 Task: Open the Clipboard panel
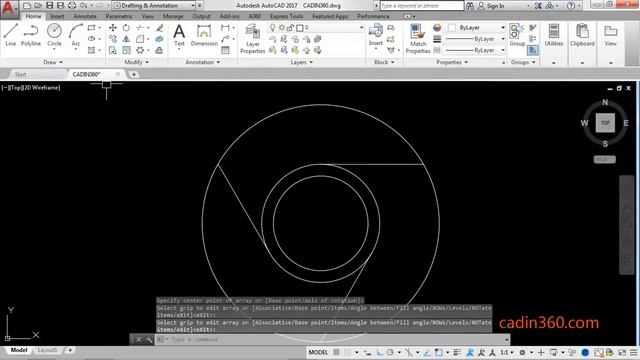582,35
